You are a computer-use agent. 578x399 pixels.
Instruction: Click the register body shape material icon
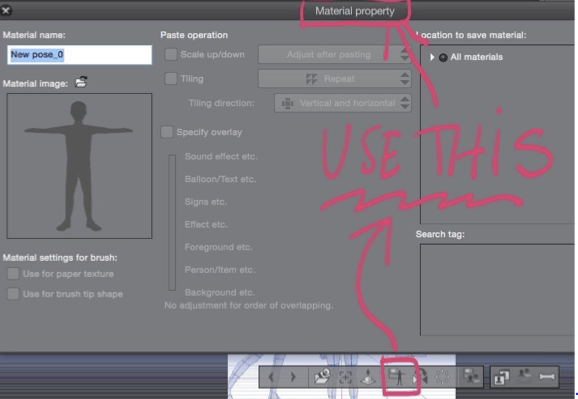471,377
